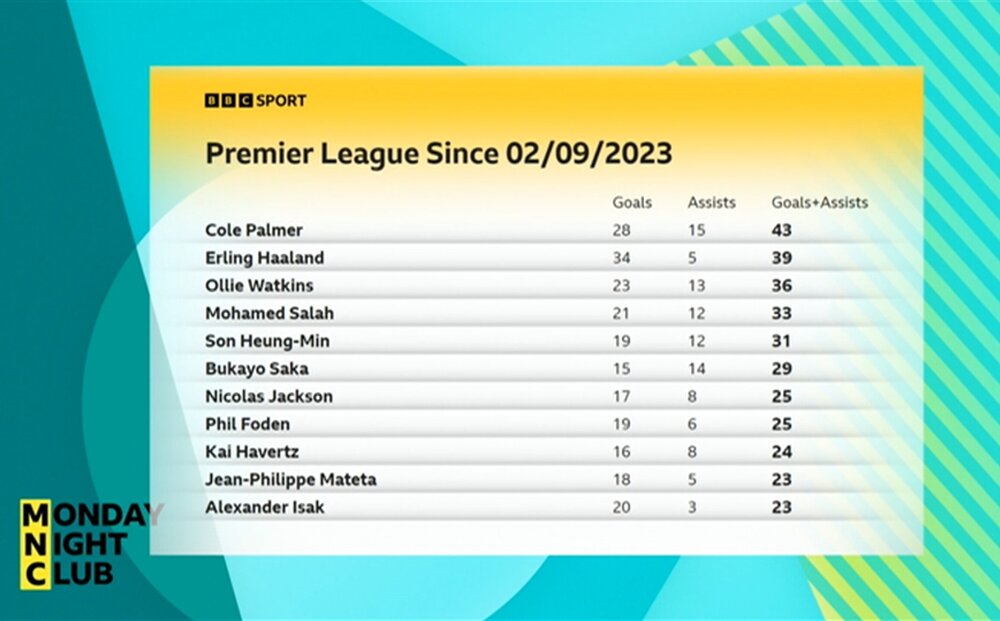Choose Mohamed Salah from the list
Image resolution: width=1000 pixels, height=621 pixels.
[x=269, y=313]
